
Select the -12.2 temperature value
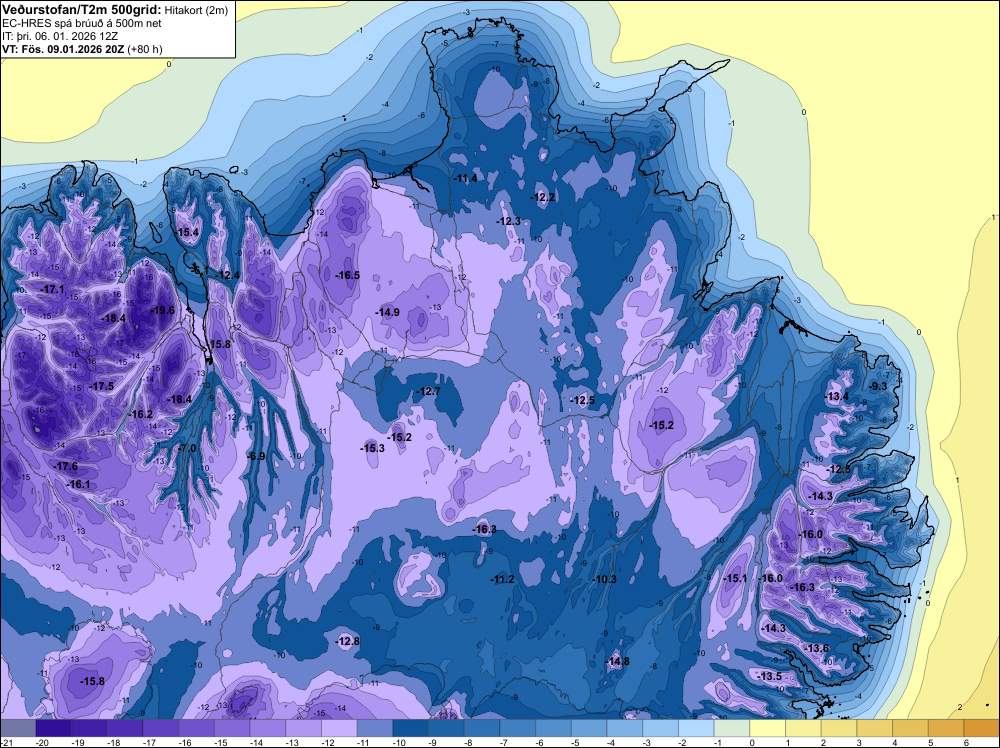(x=543, y=197)
